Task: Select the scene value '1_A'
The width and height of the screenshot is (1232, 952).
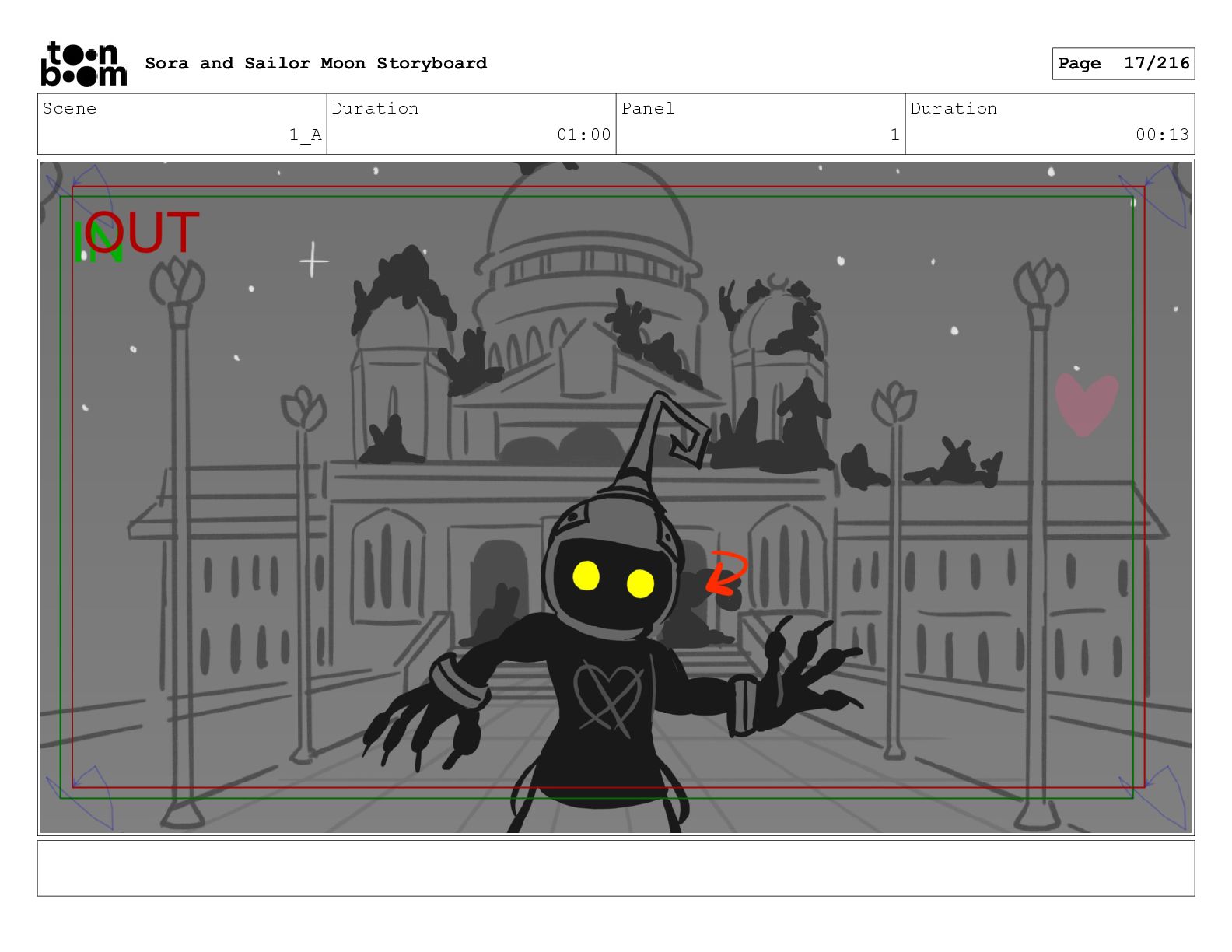Action: (x=306, y=135)
